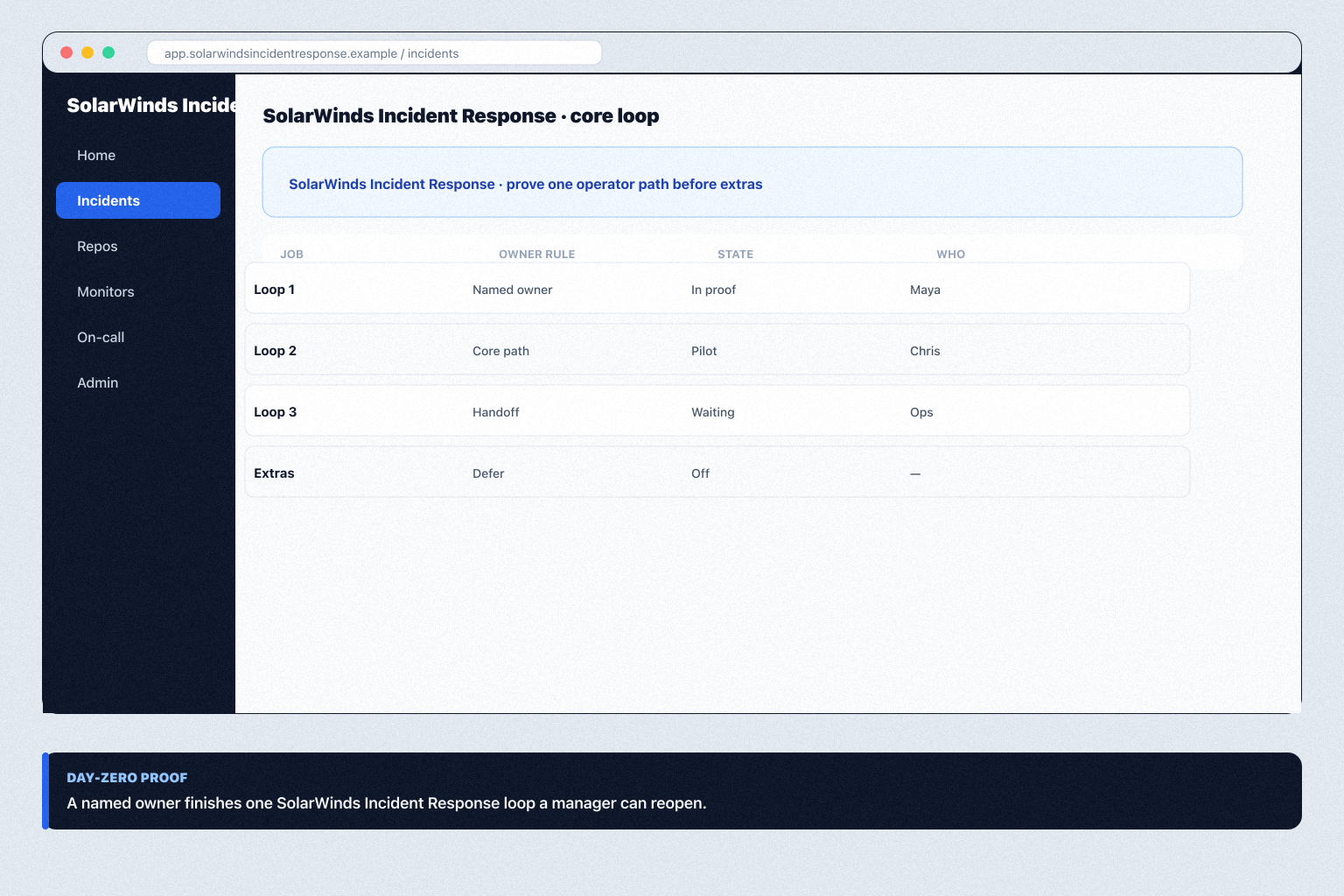1344x896 pixels.
Task: Click the yellow minimize window dot
Action: pyautogui.click(x=87, y=52)
